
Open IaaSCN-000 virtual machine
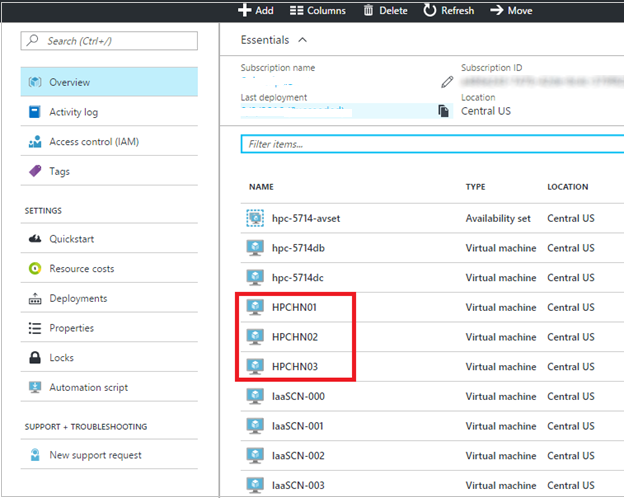point(298,396)
